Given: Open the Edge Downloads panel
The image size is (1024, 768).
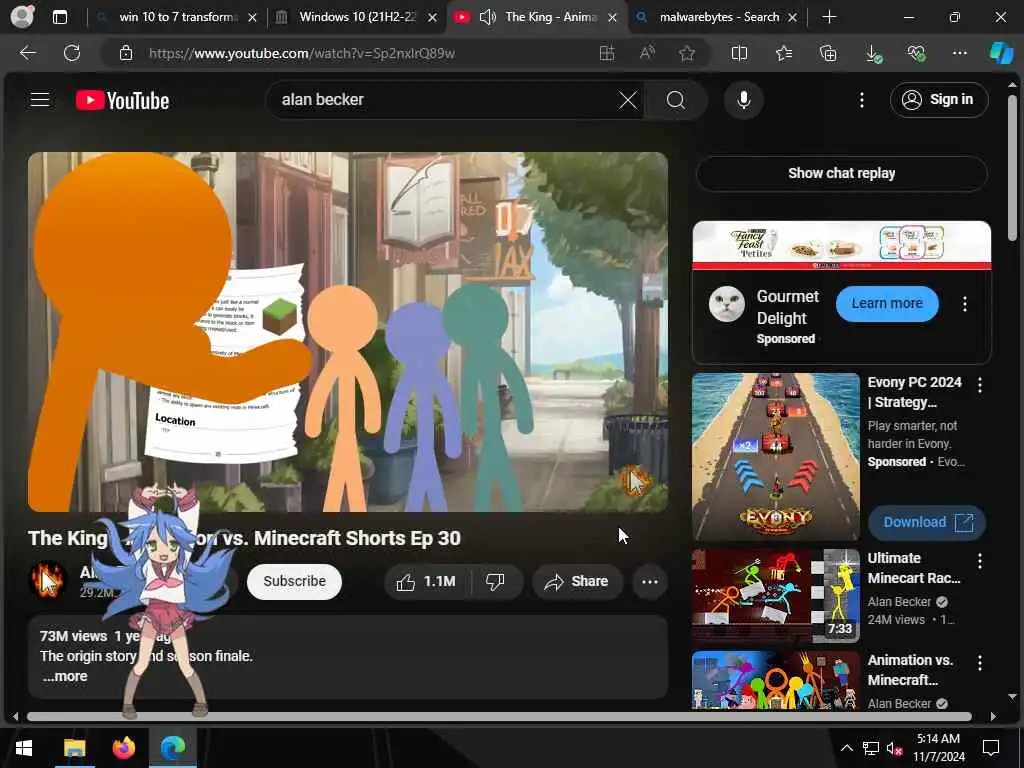Looking at the screenshot, I should pyautogui.click(x=873, y=54).
